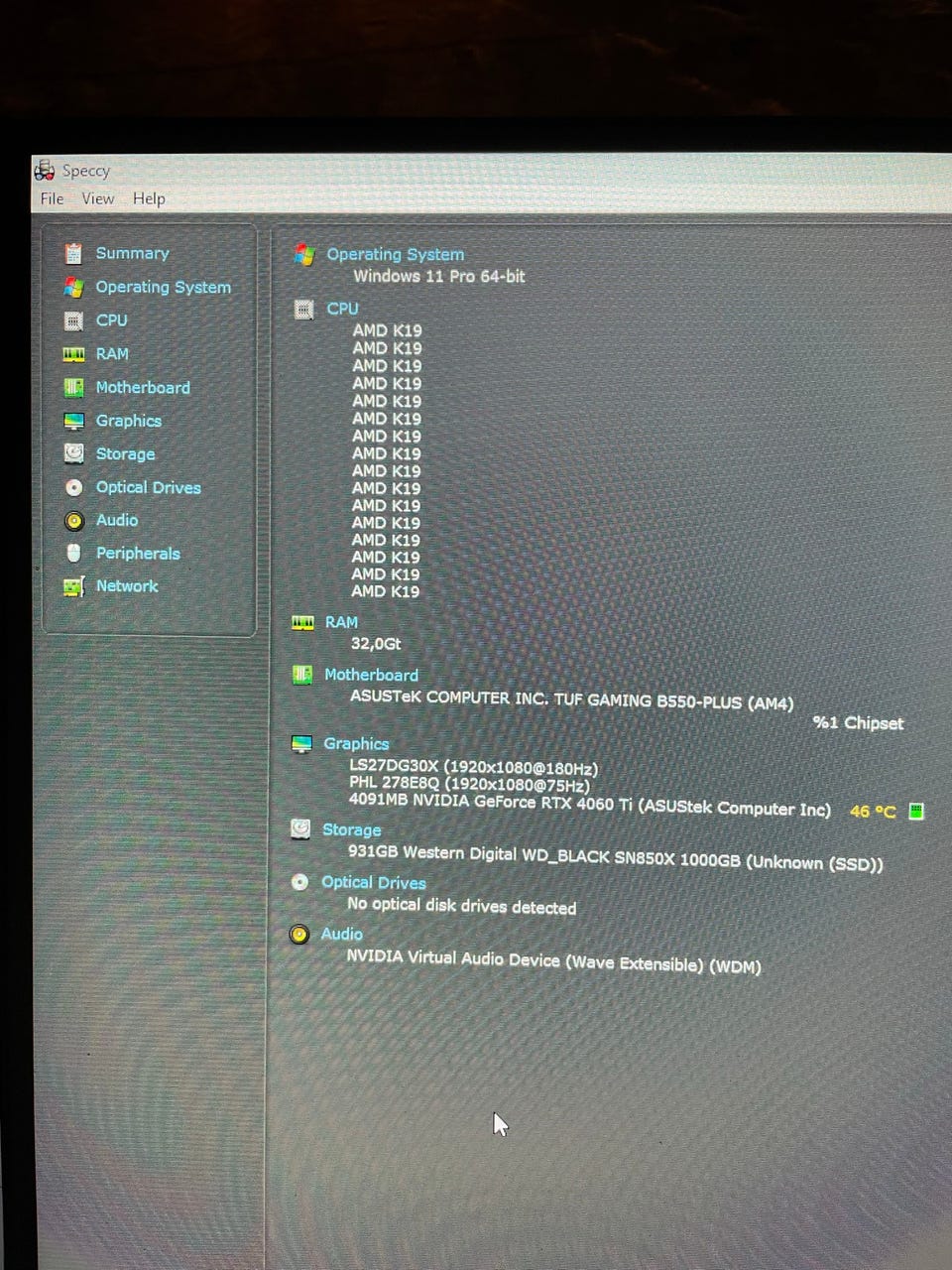Image resolution: width=952 pixels, height=1270 pixels.
Task: Select Summary in the sidebar
Action: click(132, 254)
